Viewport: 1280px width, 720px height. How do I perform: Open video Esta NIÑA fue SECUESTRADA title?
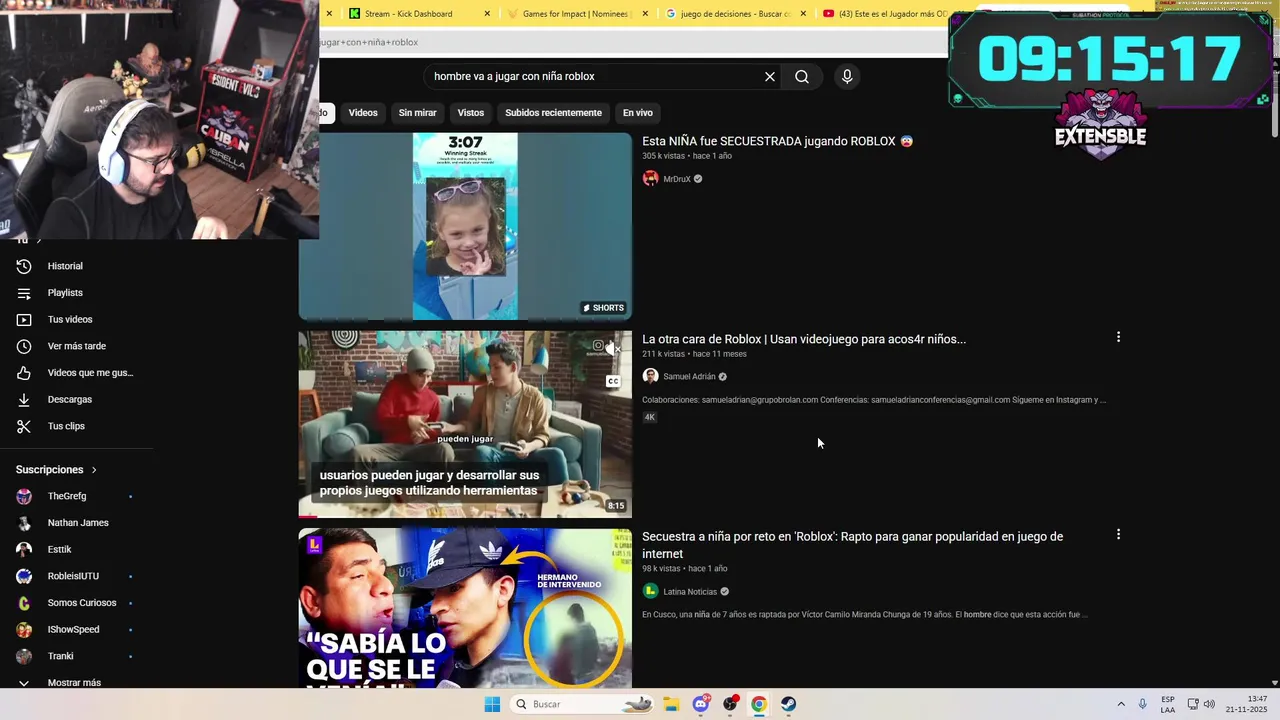tap(777, 141)
